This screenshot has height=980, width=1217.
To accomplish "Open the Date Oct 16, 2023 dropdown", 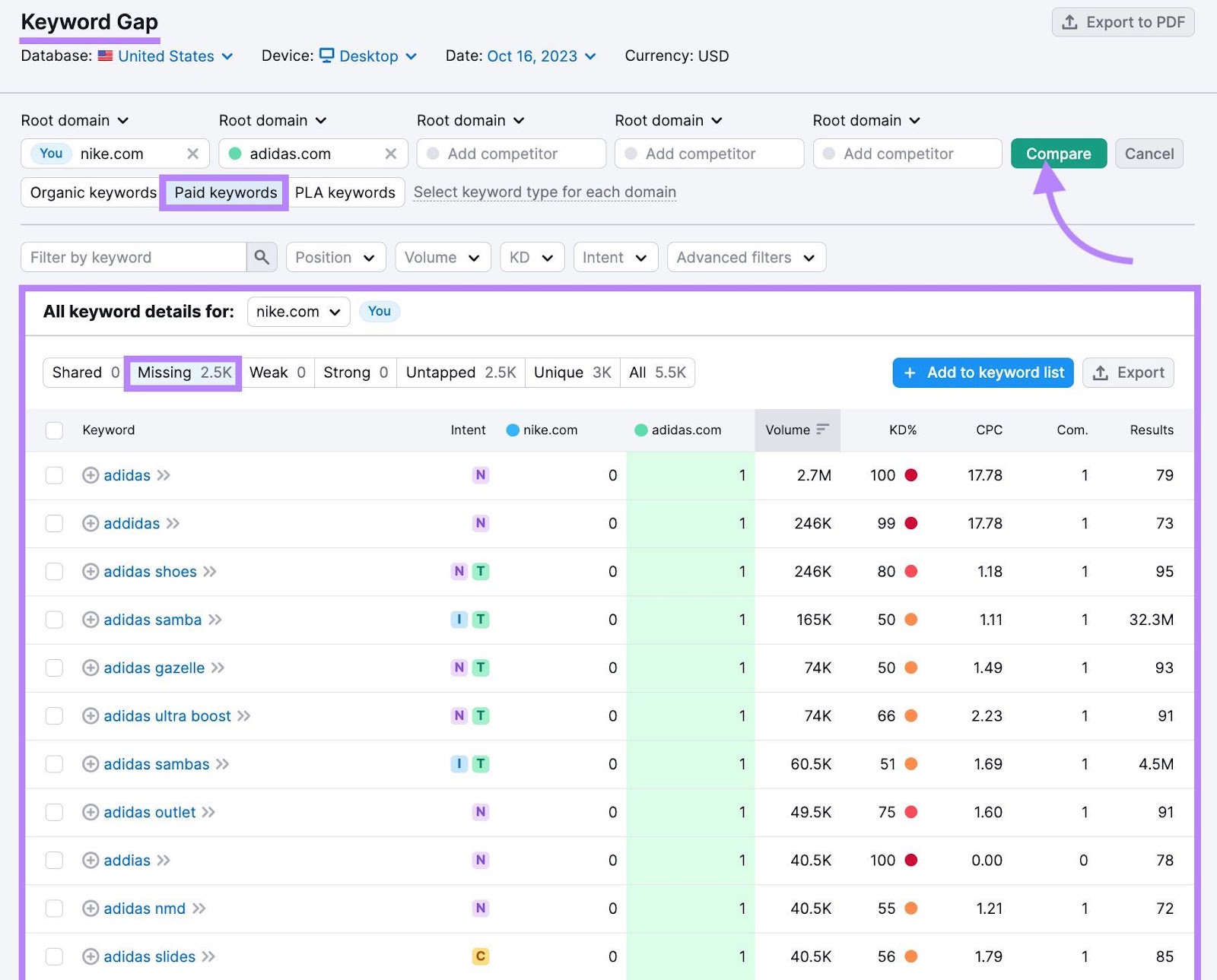I will click(541, 56).
